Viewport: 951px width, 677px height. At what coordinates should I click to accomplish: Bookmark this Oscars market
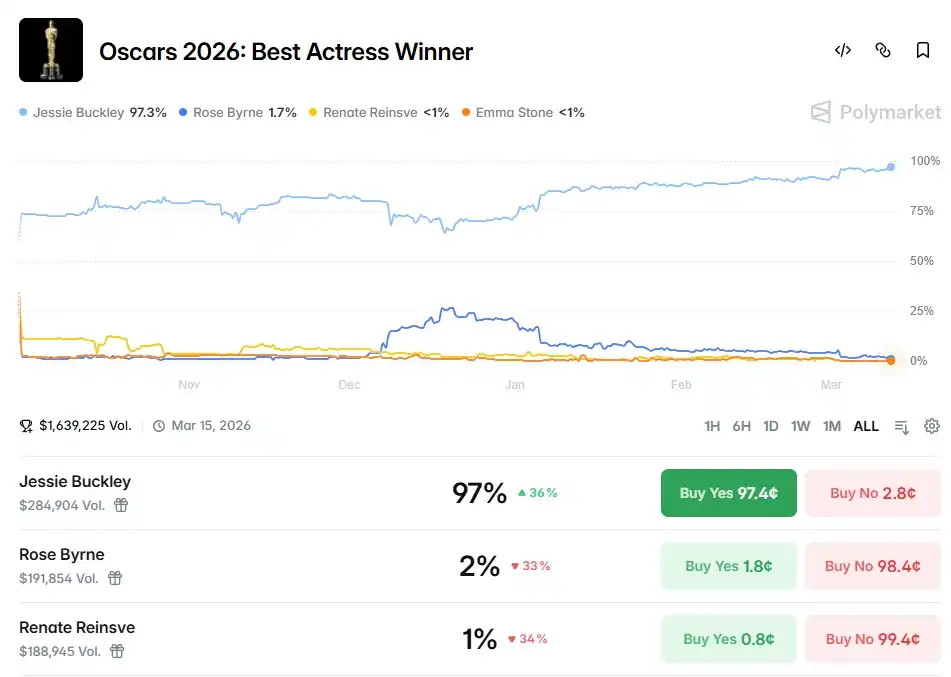923,50
